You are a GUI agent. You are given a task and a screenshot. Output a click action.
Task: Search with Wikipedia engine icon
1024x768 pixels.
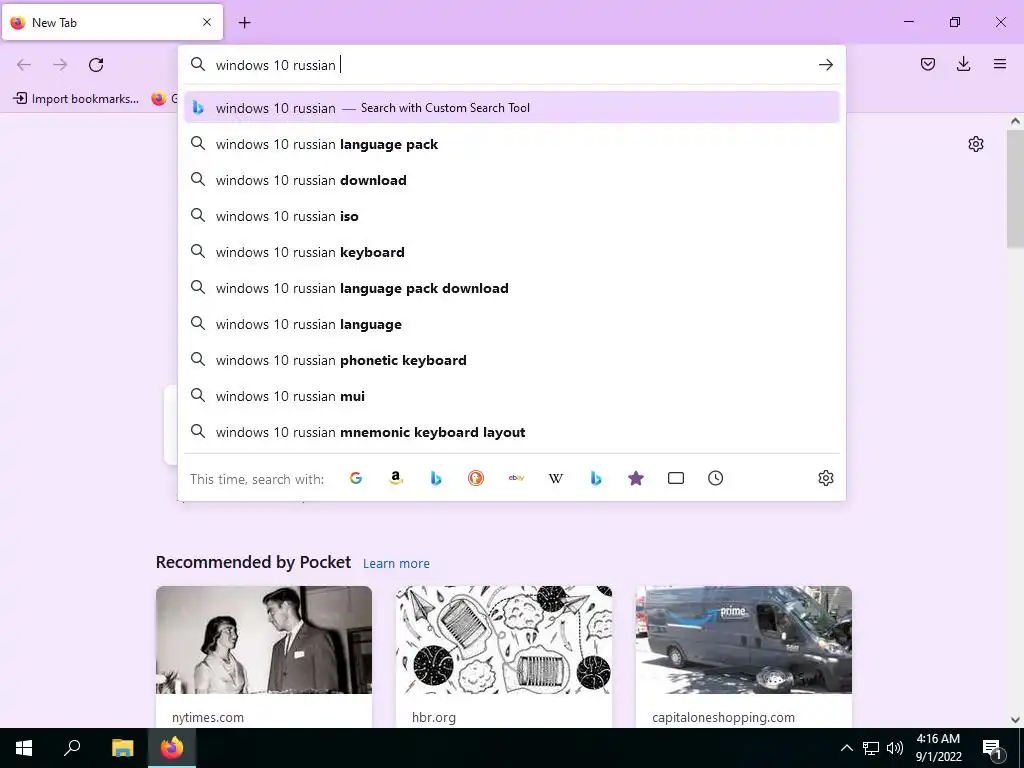click(x=556, y=478)
